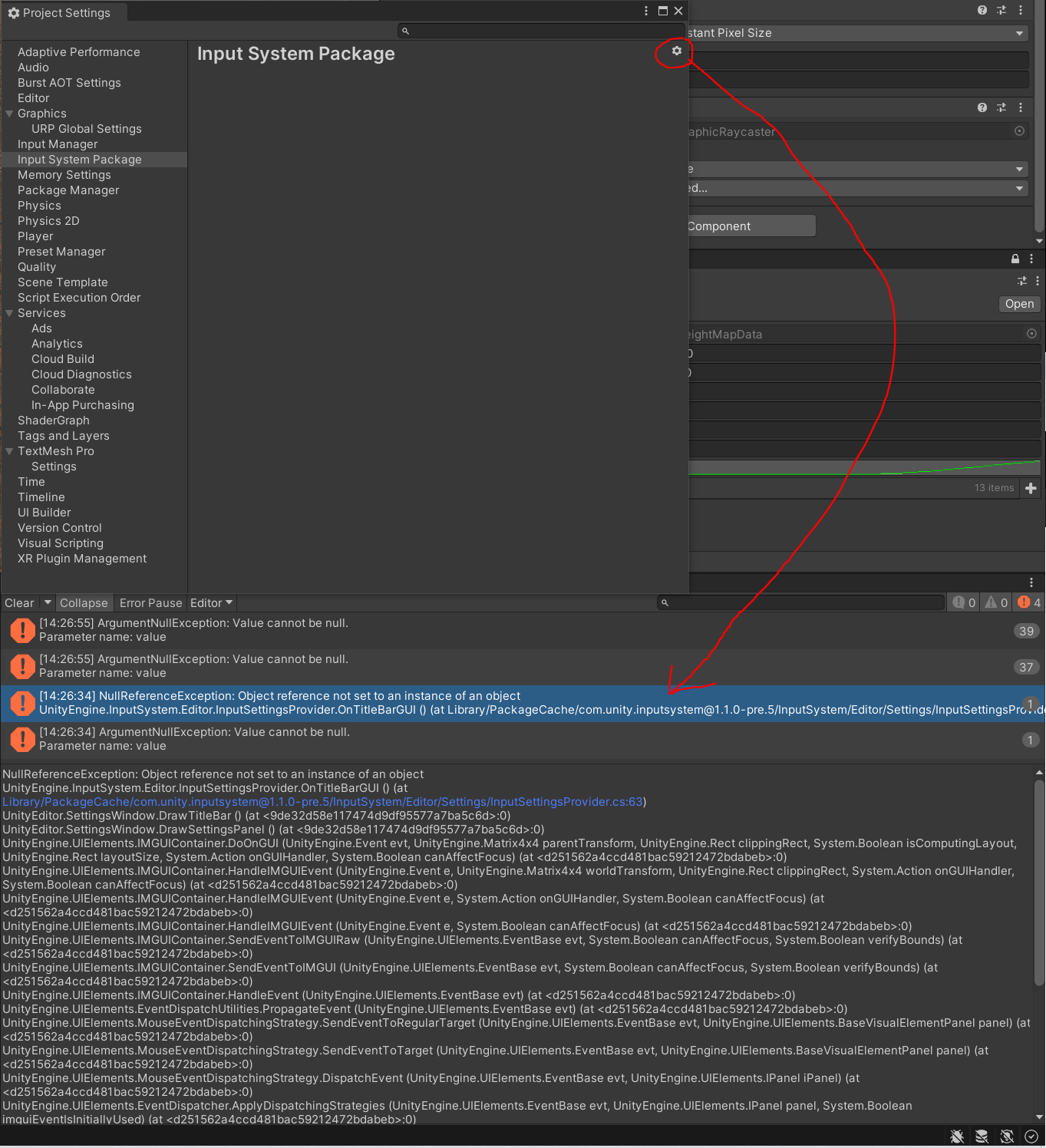
Task: Toggle error message filter showing 4
Action: pyautogui.click(x=1028, y=602)
